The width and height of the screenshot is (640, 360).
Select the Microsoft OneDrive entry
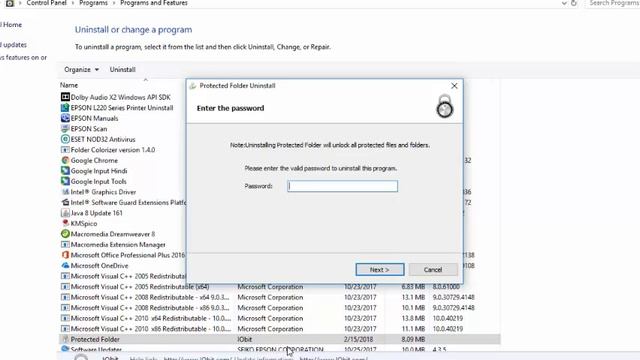tap(100, 266)
